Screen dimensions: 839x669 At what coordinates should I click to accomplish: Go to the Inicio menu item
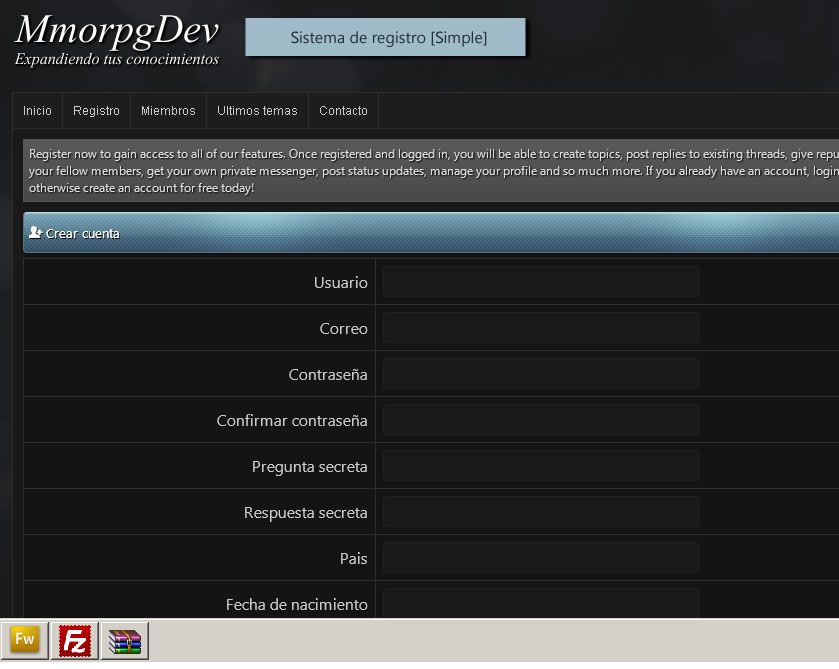37,111
